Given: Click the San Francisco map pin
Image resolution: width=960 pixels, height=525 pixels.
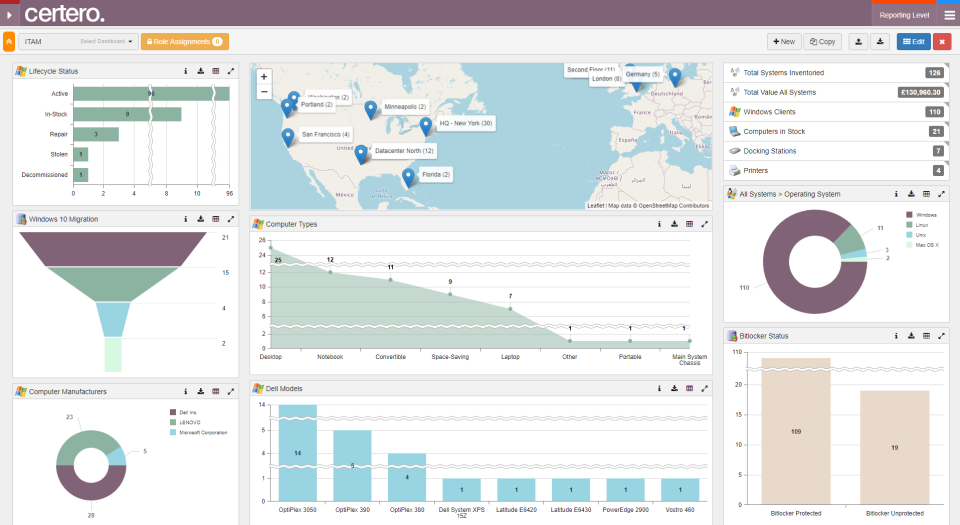Looking at the screenshot, I should 288,137.
